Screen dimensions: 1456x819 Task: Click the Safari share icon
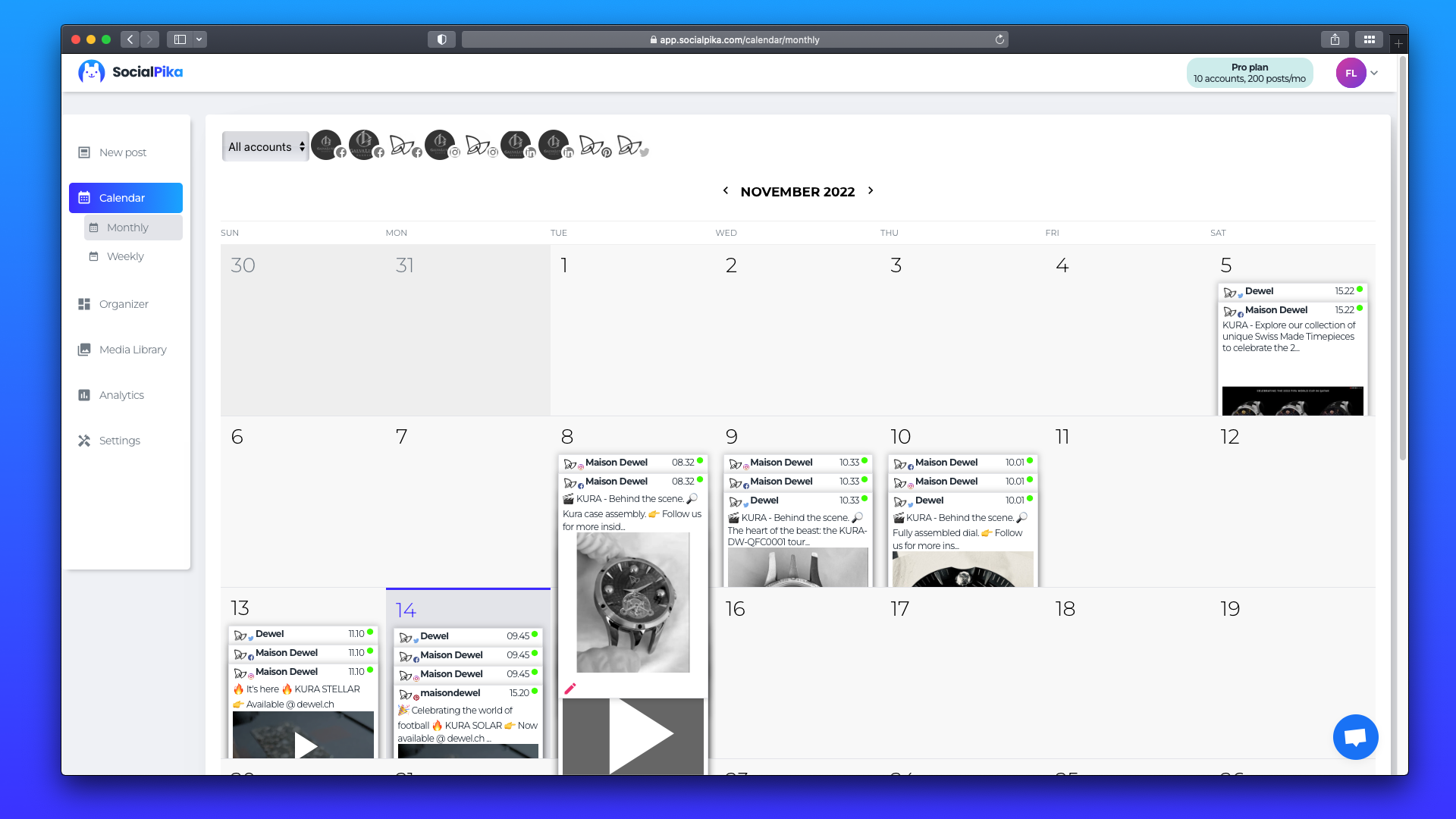[1335, 39]
